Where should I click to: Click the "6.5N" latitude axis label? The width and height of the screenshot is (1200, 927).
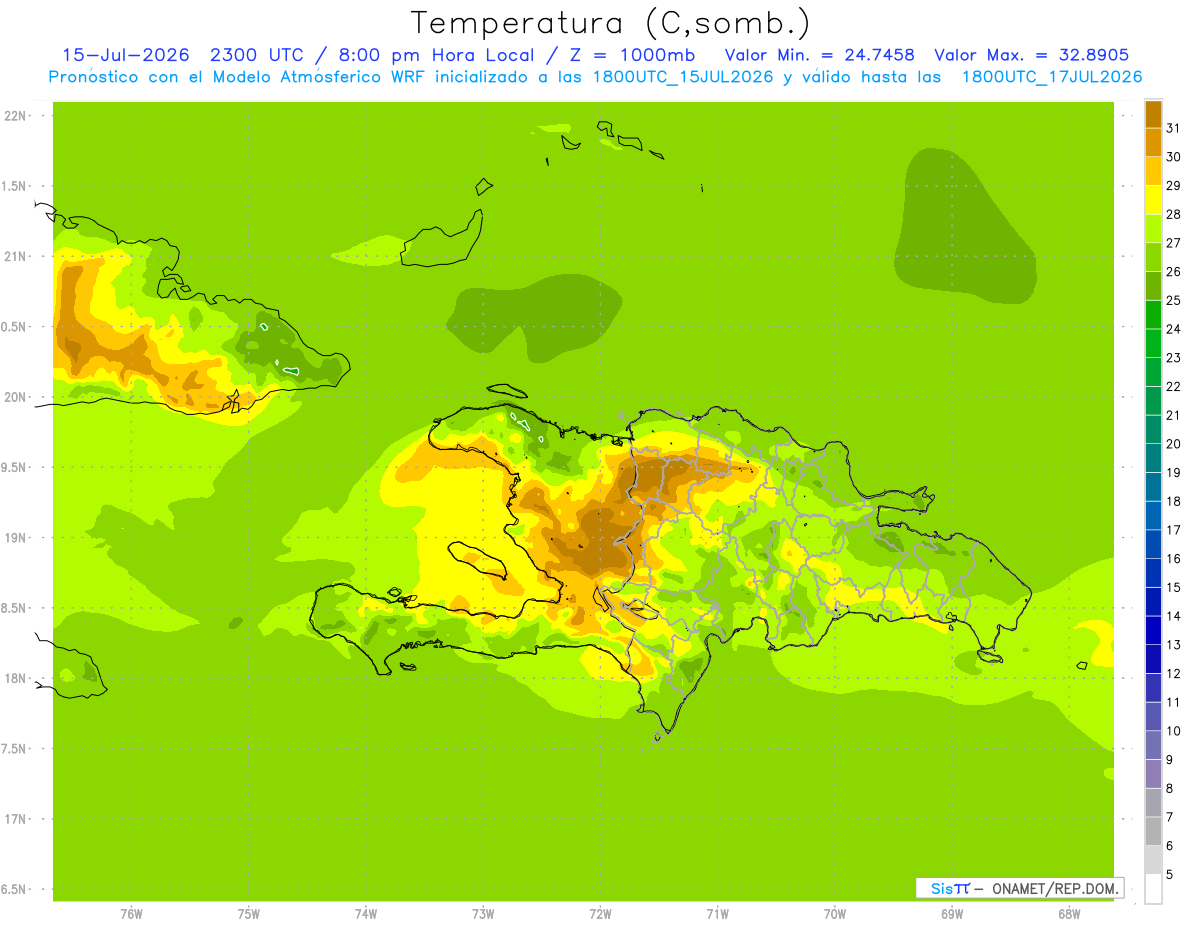tap(14, 889)
